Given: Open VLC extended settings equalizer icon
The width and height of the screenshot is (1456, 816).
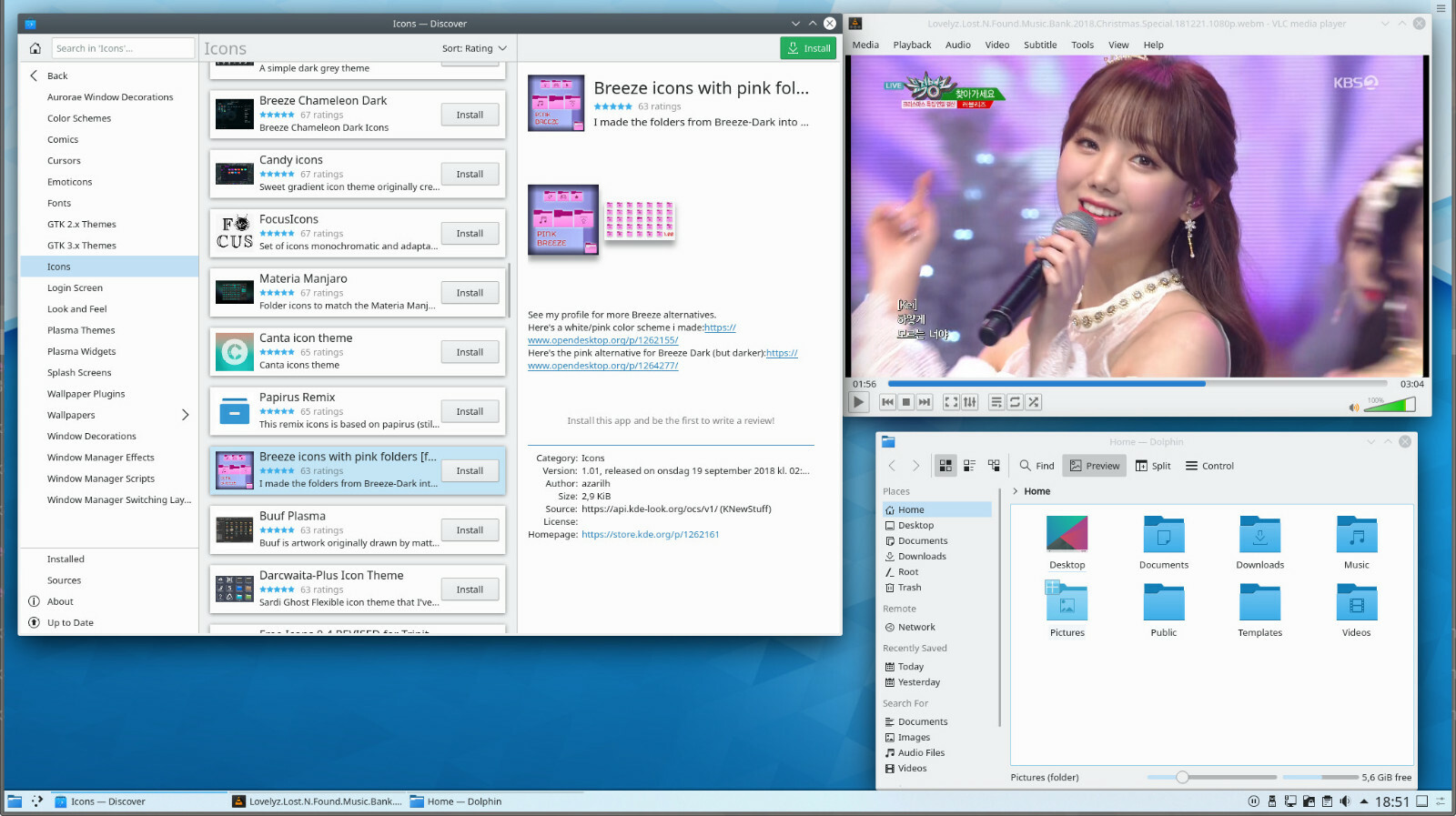Looking at the screenshot, I should click(x=970, y=402).
